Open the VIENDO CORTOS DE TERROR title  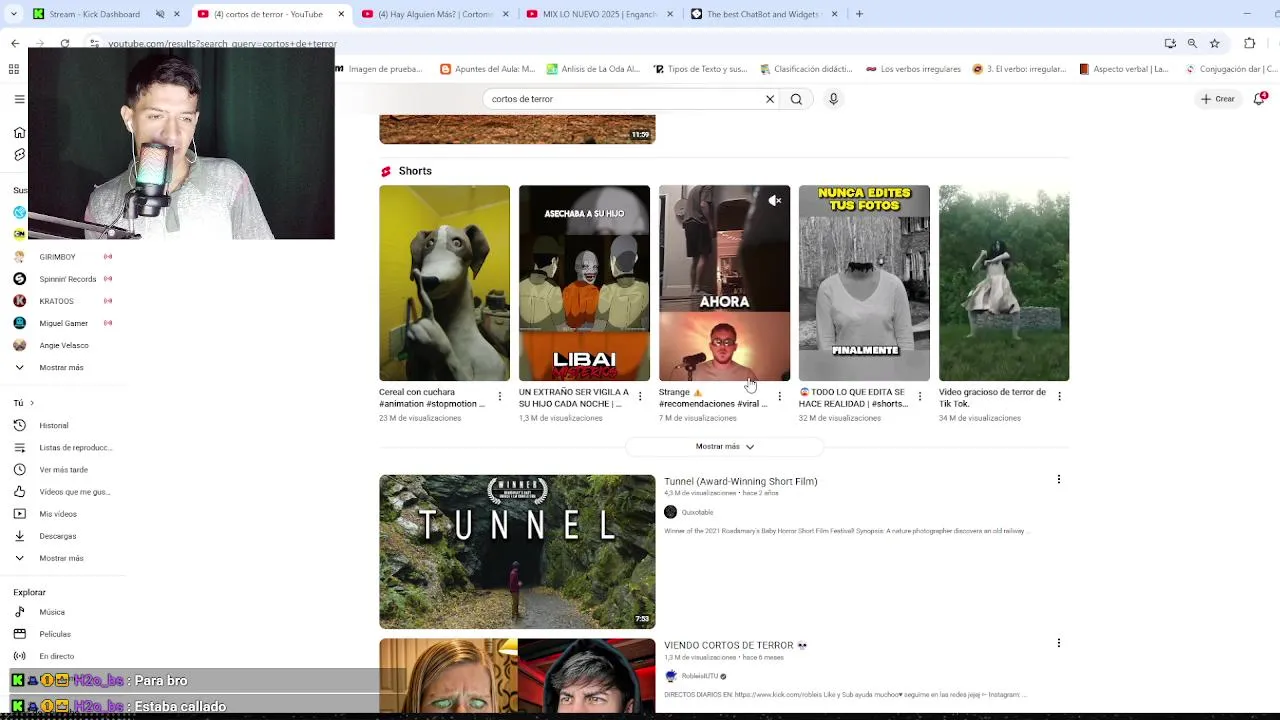pyautogui.click(x=735, y=645)
